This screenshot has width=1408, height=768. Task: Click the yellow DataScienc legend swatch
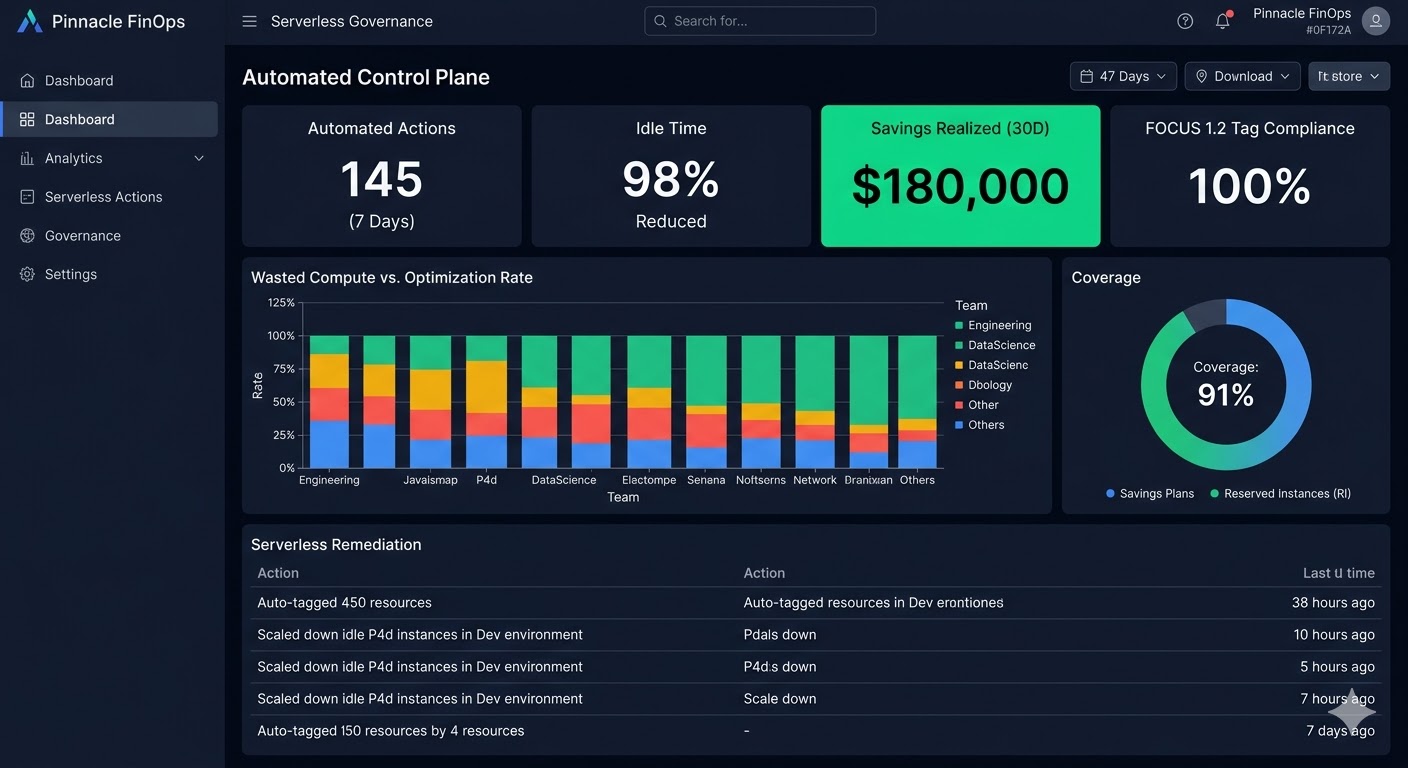click(x=959, y=365)
